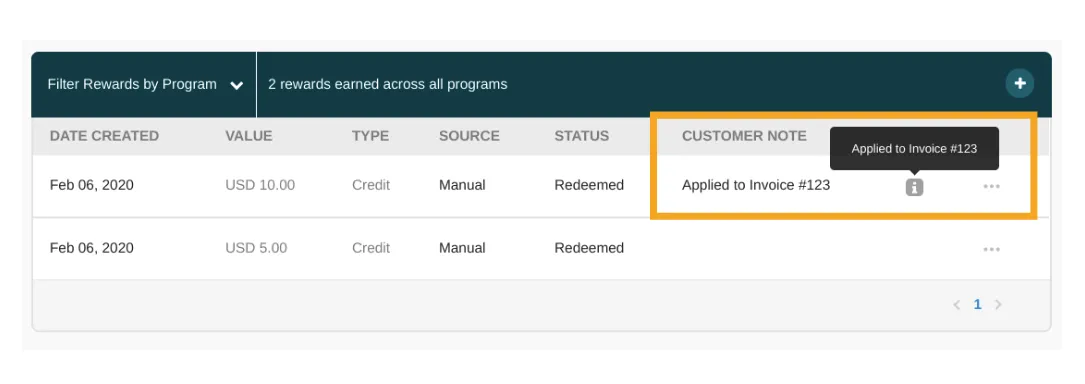1085x384 pixels.
Task: Select page 1 in pagination
Action: click(x=977, y=304)
